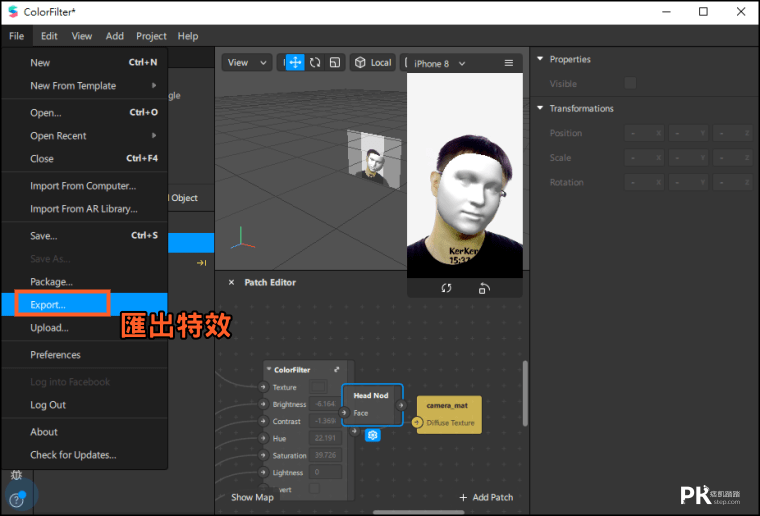Choose Upload... from the File menu
The height and width of the screenshot is (516, 760).
[85, 328]
